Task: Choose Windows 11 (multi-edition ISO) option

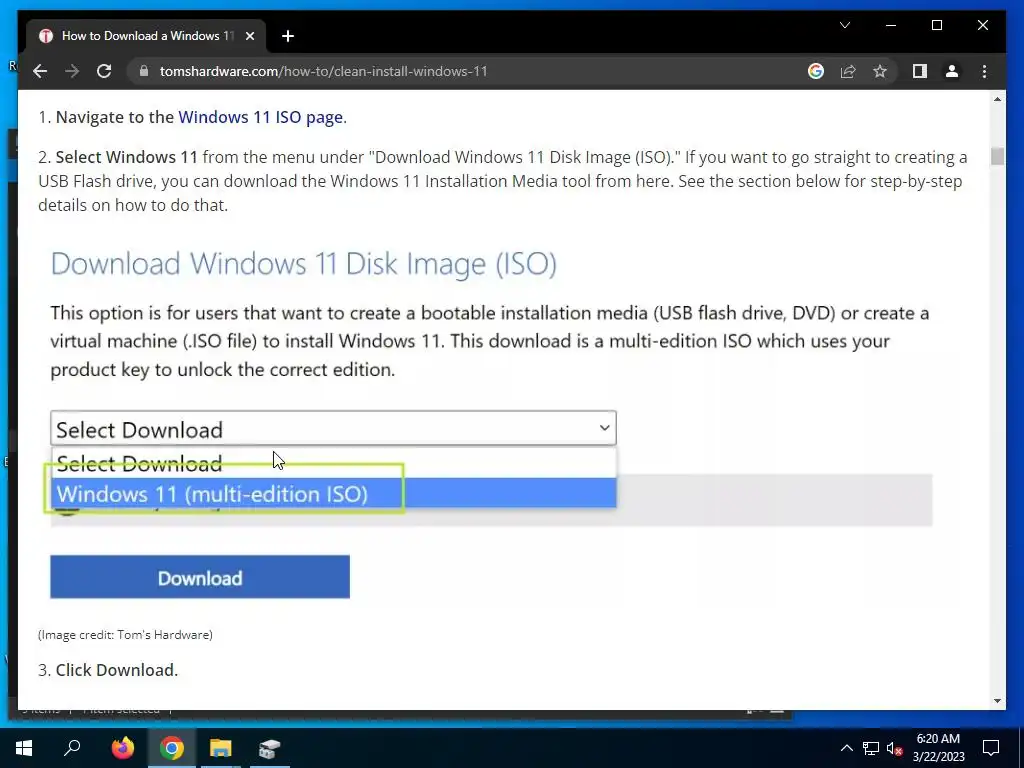Action: (333, 493)
